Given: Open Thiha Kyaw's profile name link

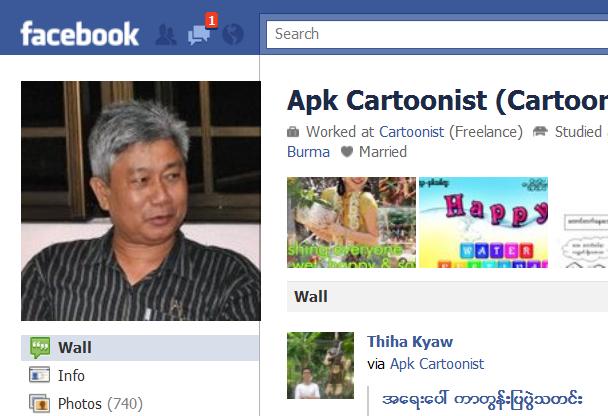Looking at the screenshot, I should (x=410, y=342).
